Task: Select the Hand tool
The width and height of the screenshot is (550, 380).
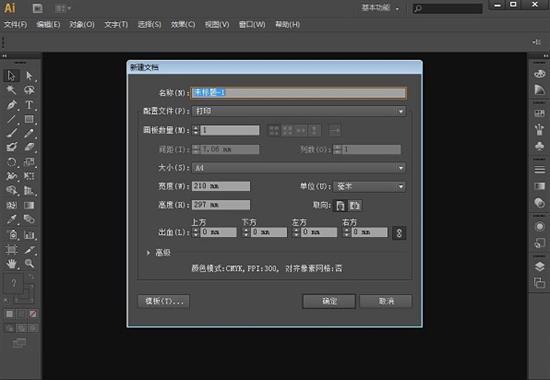Action: tap(11, 264)
